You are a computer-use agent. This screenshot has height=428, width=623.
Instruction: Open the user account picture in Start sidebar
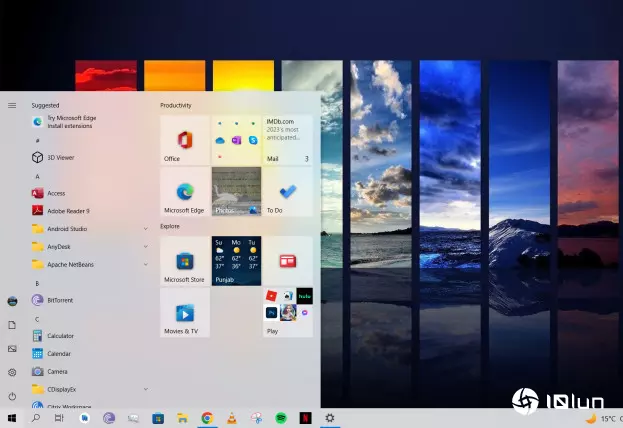12,301
